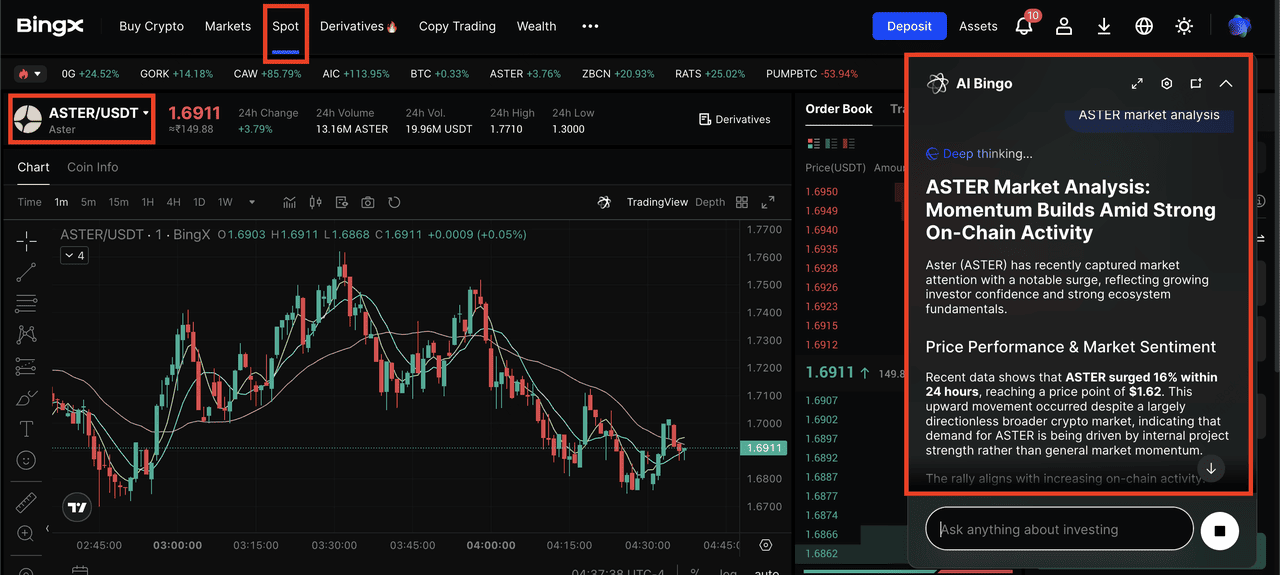Switch to the Coin Info tab
The image size is (1280, 575).
tap(92, 167)
